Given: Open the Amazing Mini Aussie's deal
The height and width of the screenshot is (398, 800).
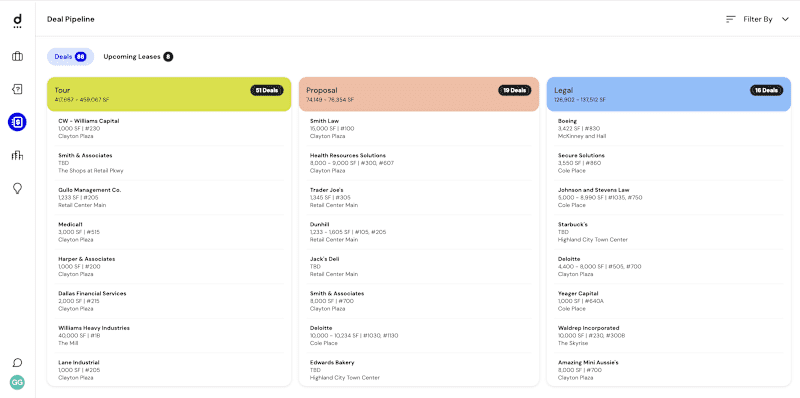Looking at the screenshot, I should pyautogui.click(x=670, y=370).
